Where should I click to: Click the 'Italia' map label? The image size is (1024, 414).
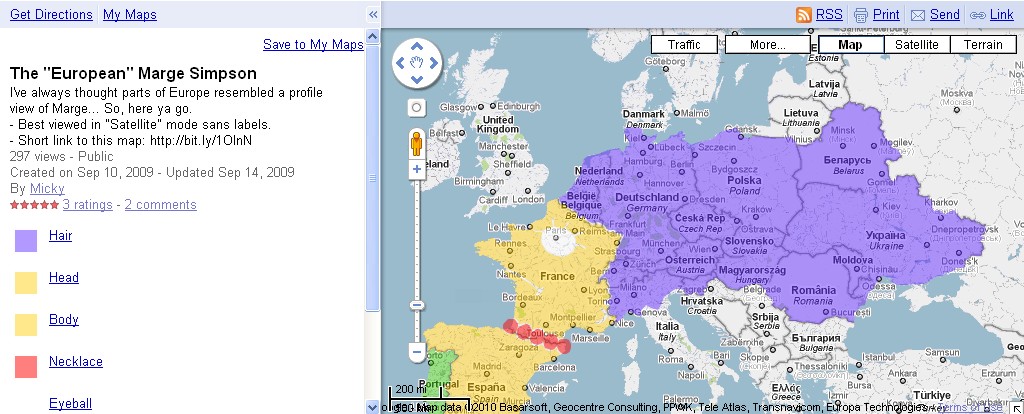click(667, 326)
